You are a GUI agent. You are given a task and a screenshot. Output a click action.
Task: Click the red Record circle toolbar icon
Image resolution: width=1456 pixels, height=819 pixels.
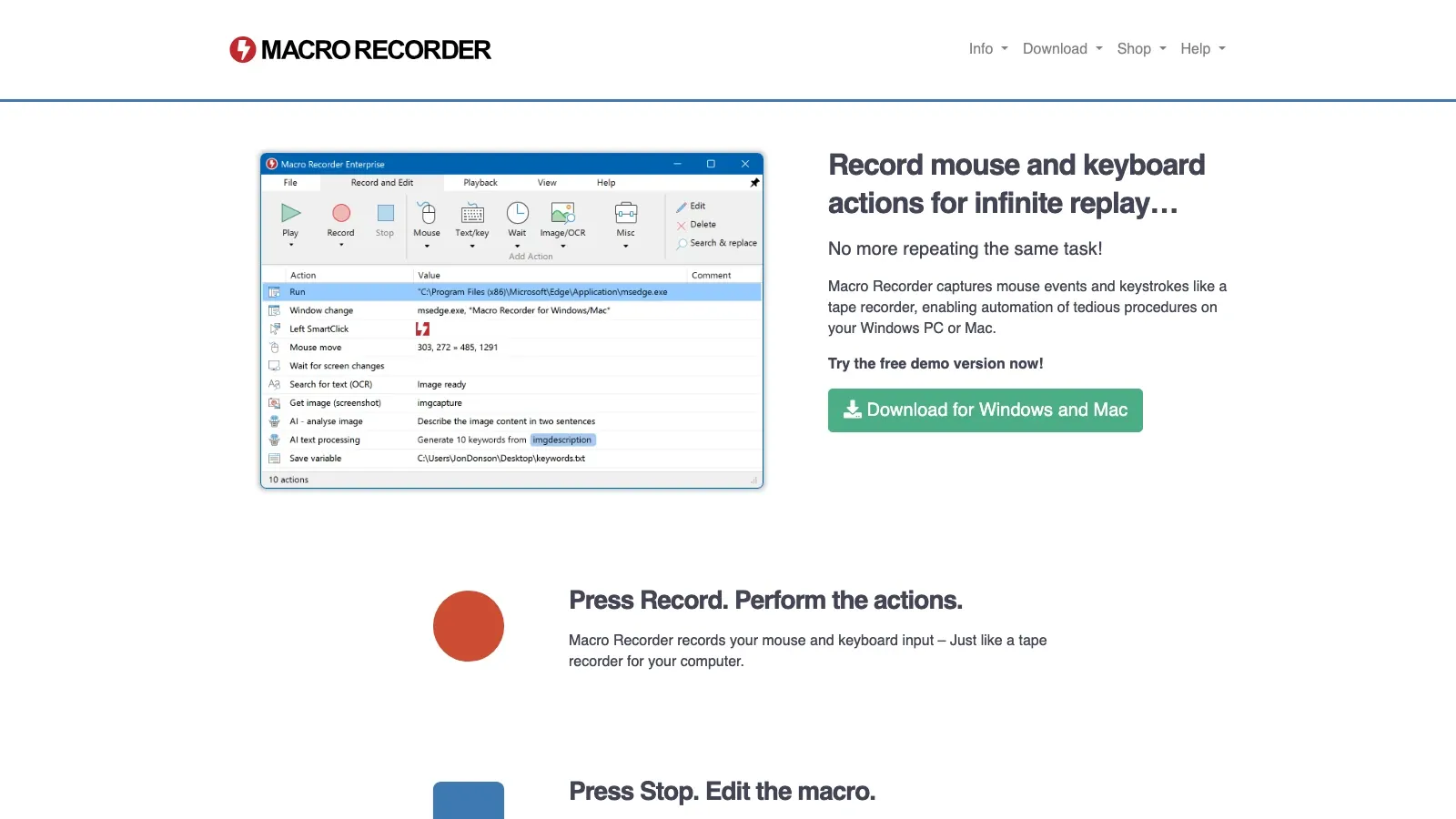[x=341, y=213]
